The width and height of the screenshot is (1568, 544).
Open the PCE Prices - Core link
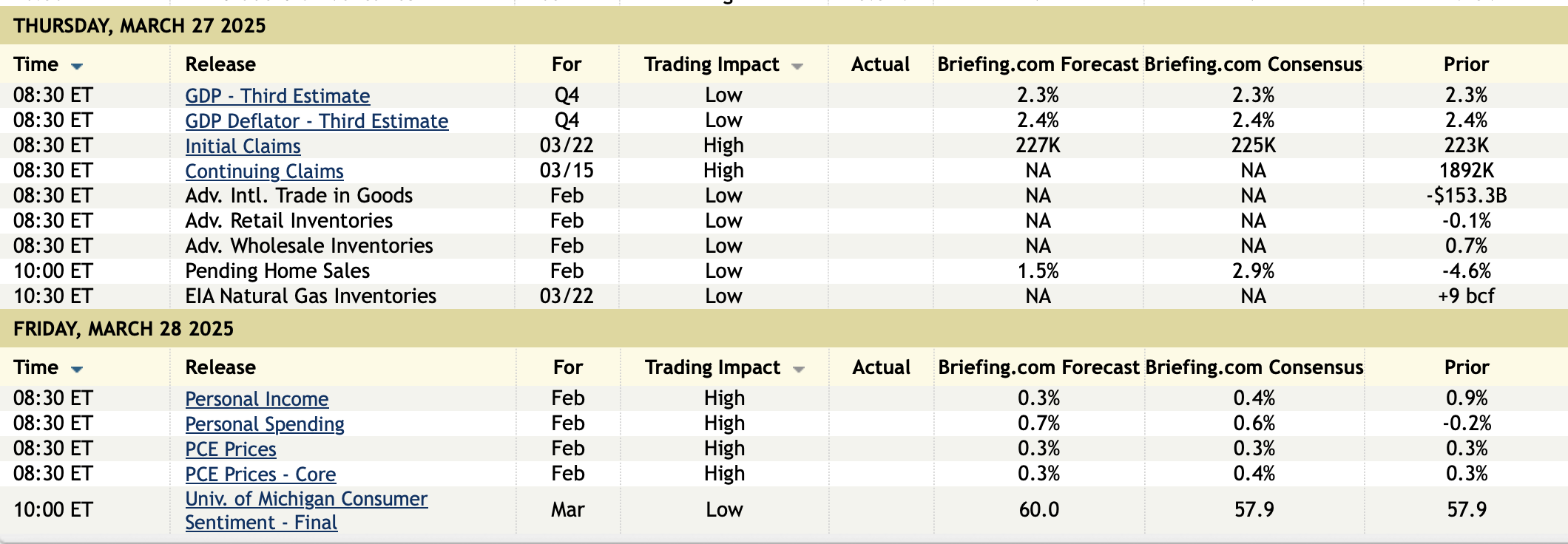[x=260, y=475]
